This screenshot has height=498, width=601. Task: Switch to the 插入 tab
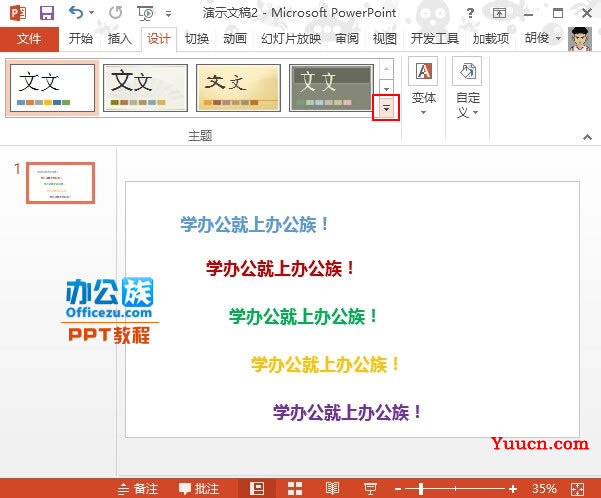pos(120,39)
